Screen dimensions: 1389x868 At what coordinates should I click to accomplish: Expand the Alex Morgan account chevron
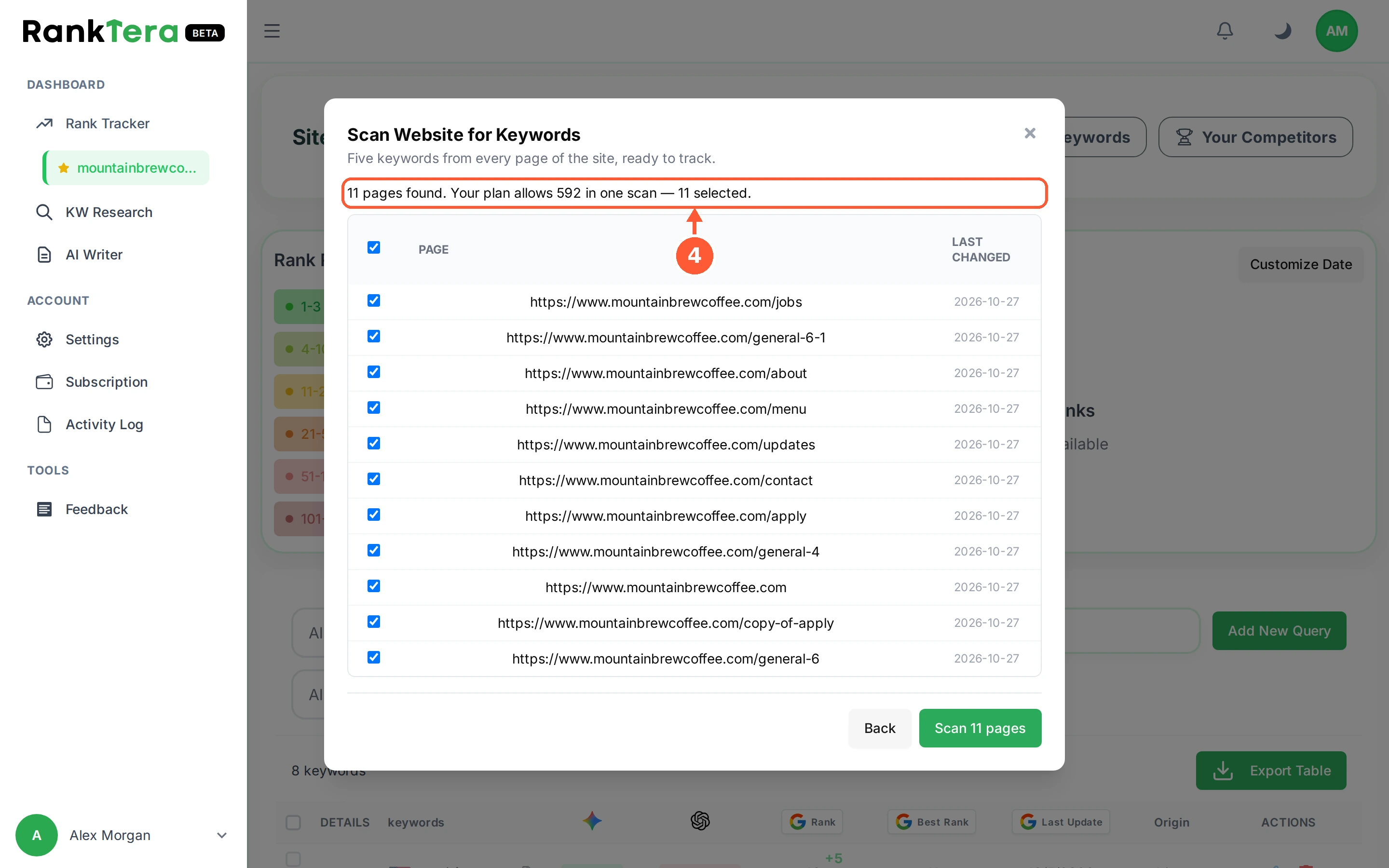pyautogui.click(x=221, y=835)
